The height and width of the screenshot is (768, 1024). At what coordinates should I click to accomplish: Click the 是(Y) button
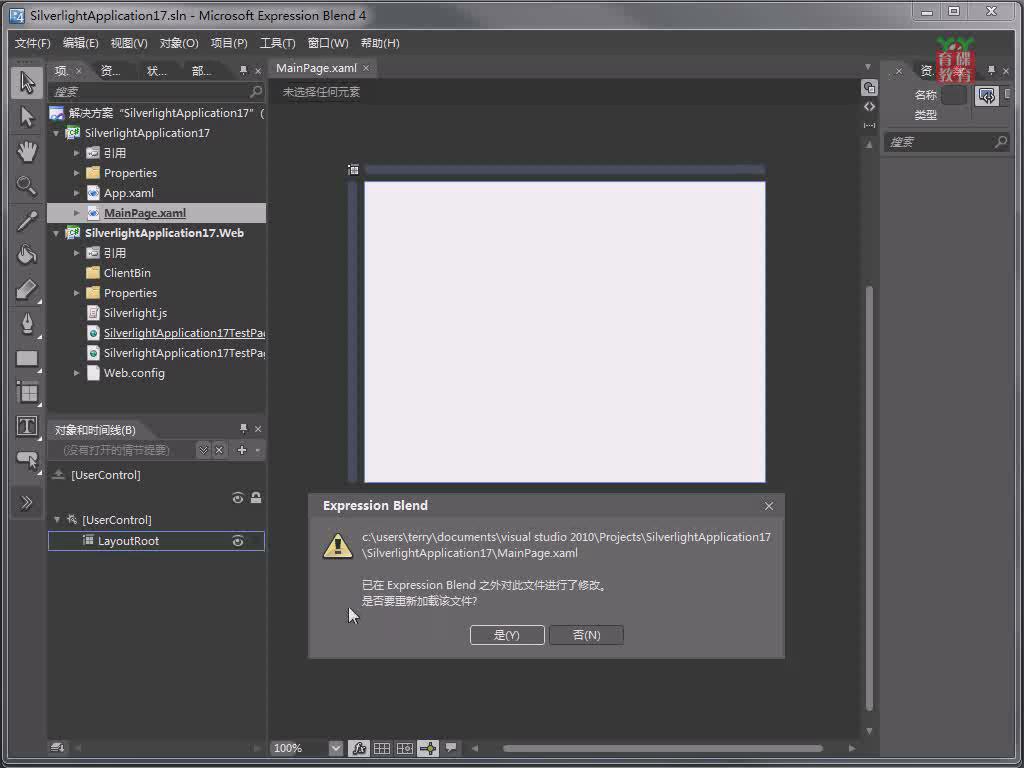tap(507, 635)
